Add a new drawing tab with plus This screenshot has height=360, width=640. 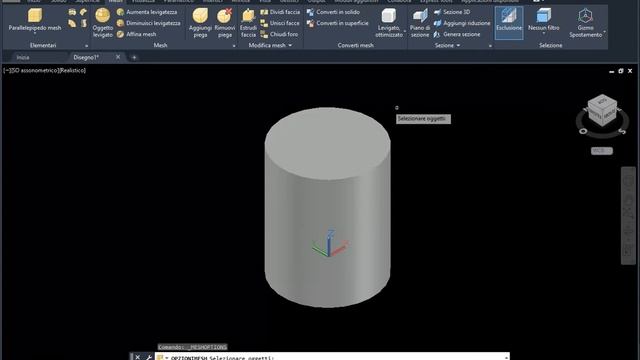tap(134, 58)
